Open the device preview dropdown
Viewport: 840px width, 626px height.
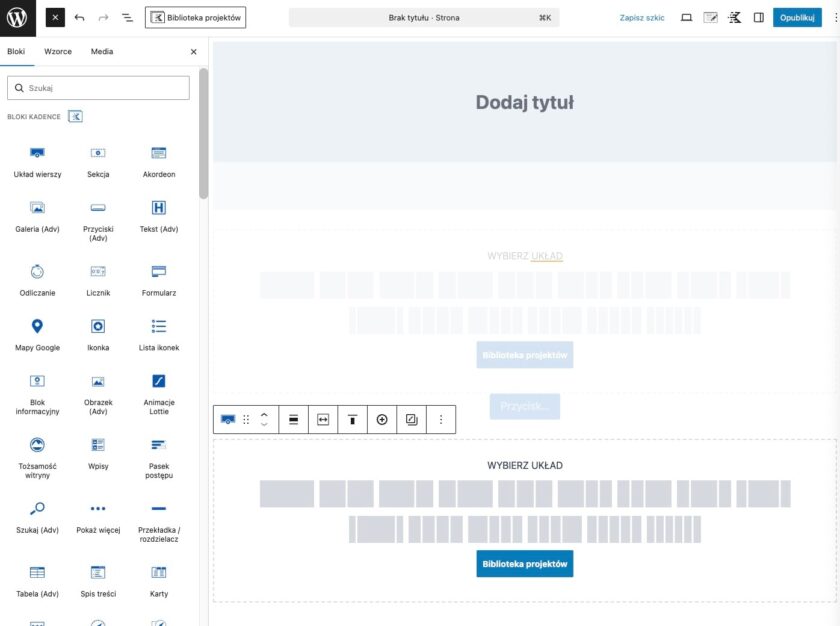coord(686,18)
